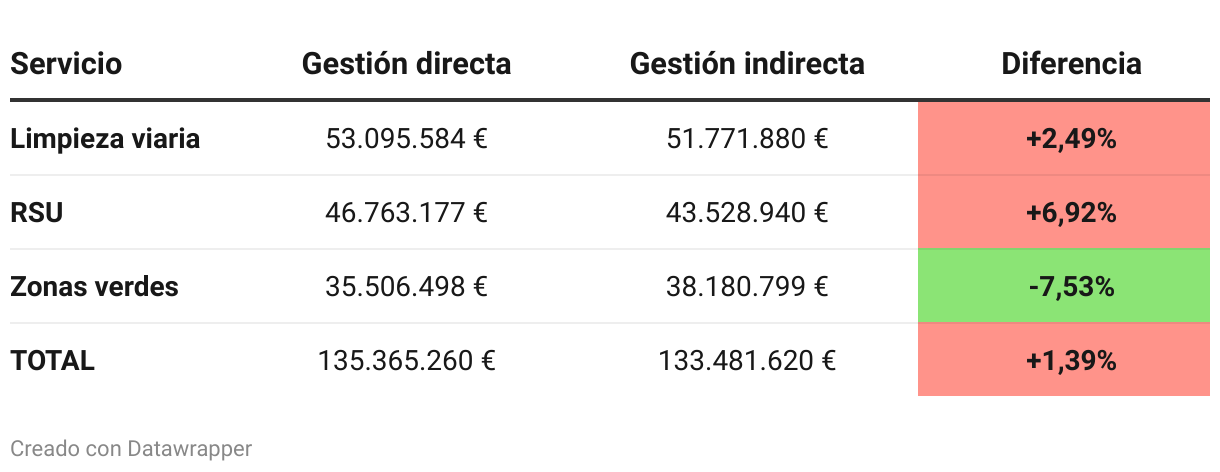Select the TOTAL row label
Viewport: 1220px width, 472px height.
(x=52, y=361)
